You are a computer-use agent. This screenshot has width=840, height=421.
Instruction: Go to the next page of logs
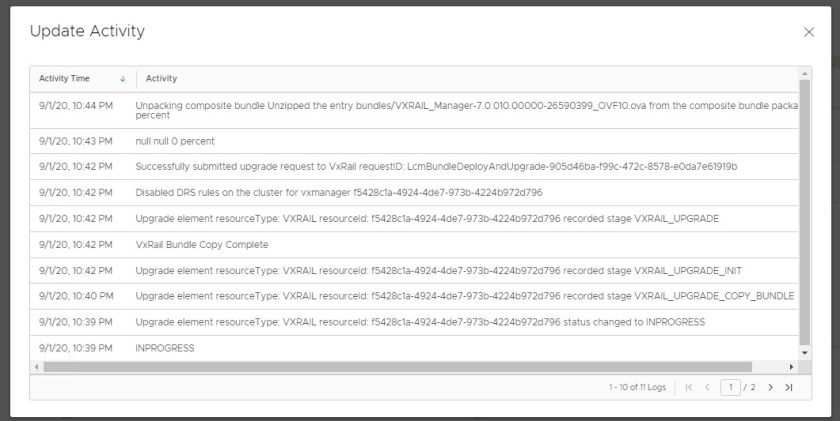(x=770, y=387)
